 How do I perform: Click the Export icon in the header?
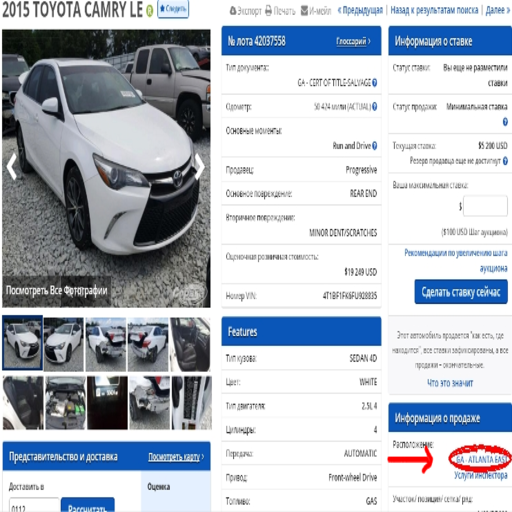point(233,11)
